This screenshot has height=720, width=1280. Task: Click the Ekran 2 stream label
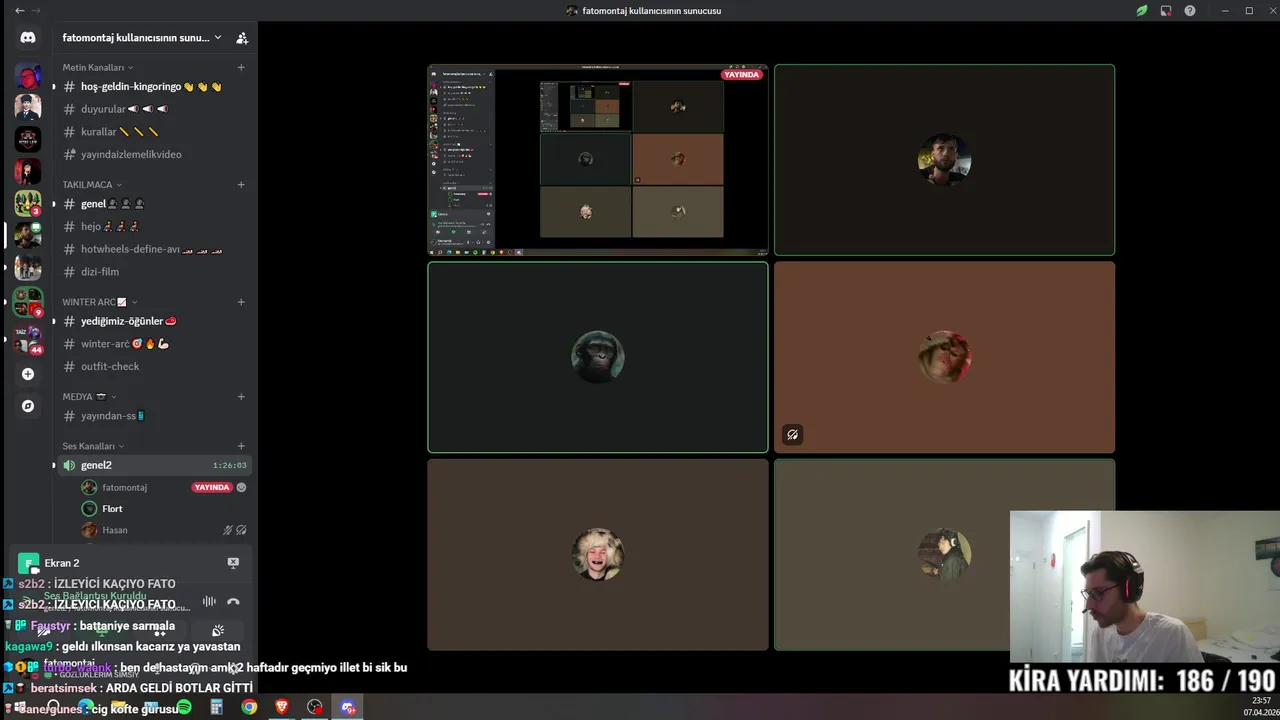(x=62, y=563)
